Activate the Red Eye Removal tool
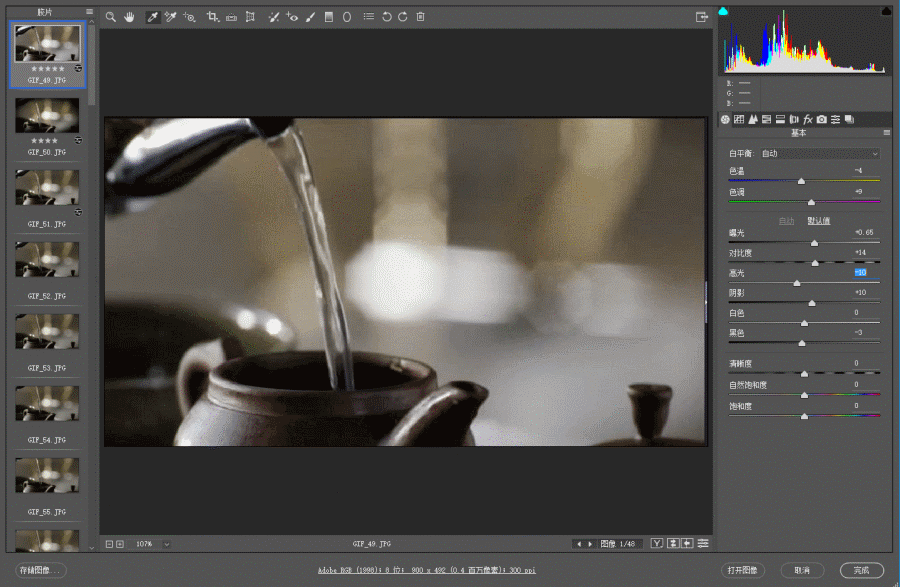 [292, 17]
